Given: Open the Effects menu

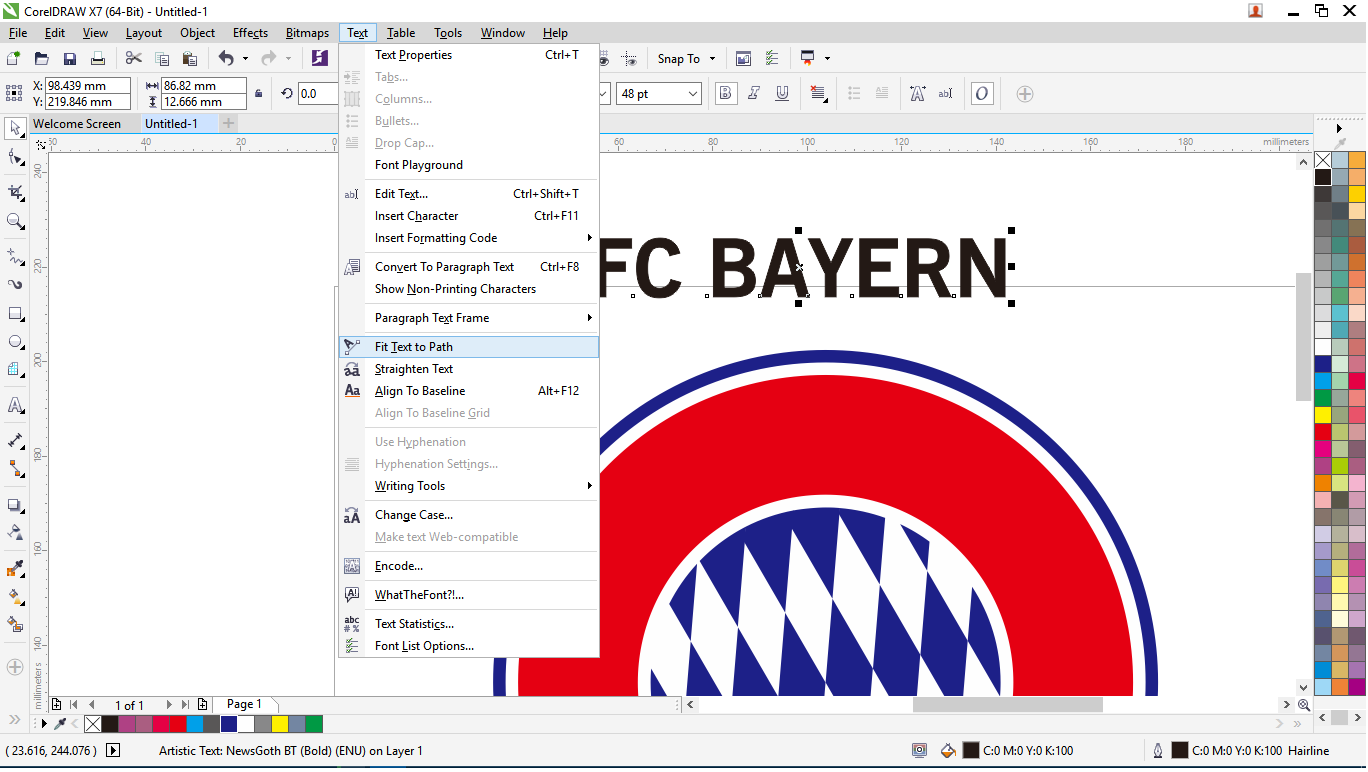Looking at the screenshot, I should point(250,33).
